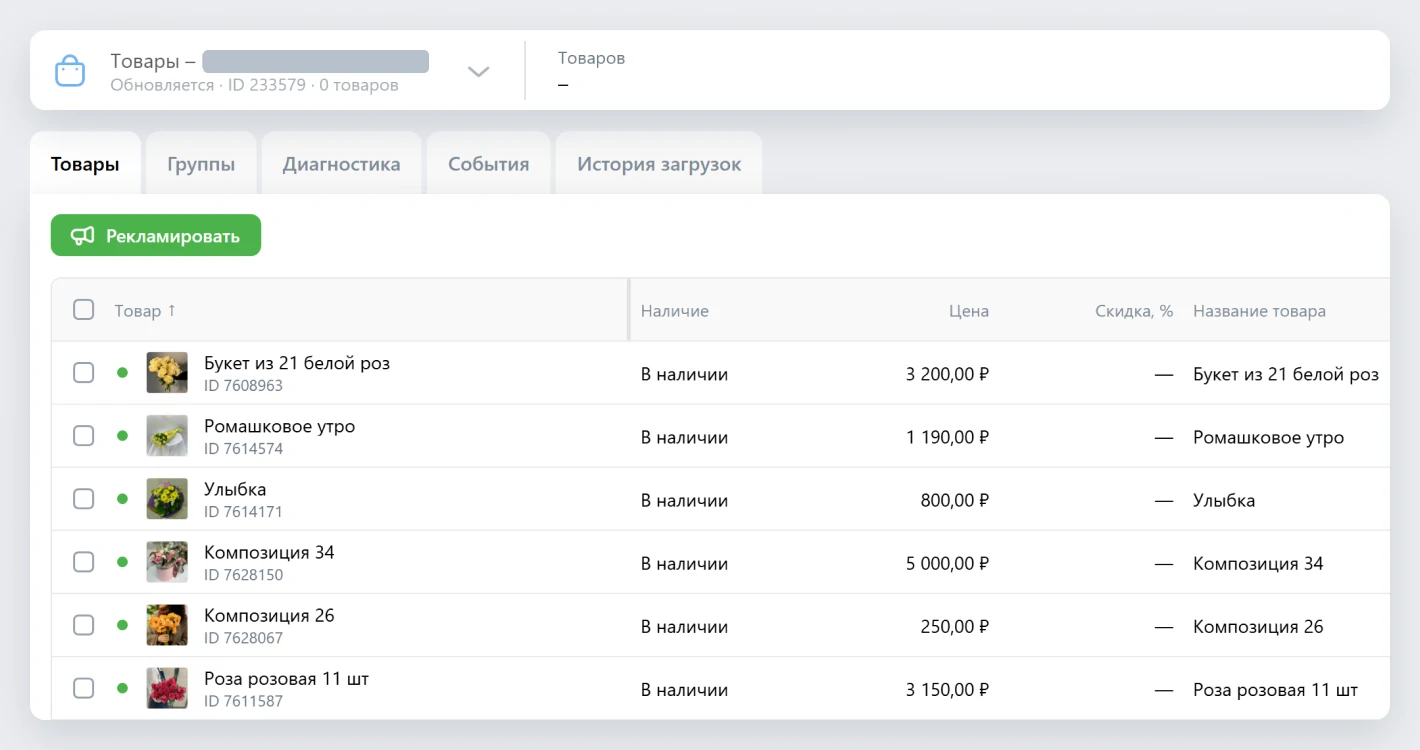Expand the catalog selector chevron

(479, 71)
